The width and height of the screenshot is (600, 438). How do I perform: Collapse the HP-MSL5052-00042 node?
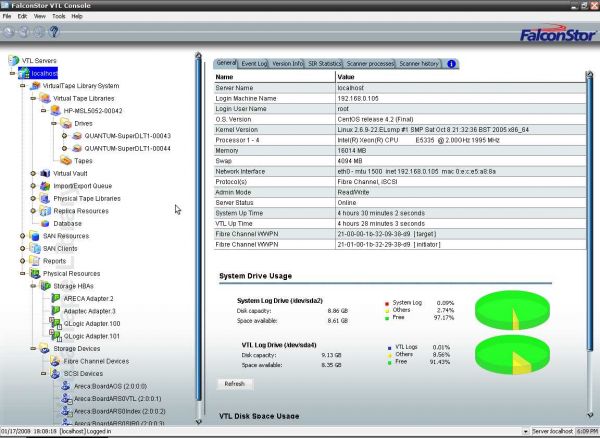coord(44,111)
